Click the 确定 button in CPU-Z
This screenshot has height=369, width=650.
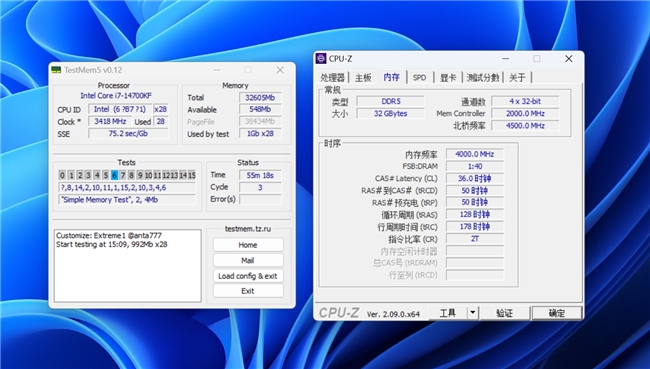(x=557, y=313)
